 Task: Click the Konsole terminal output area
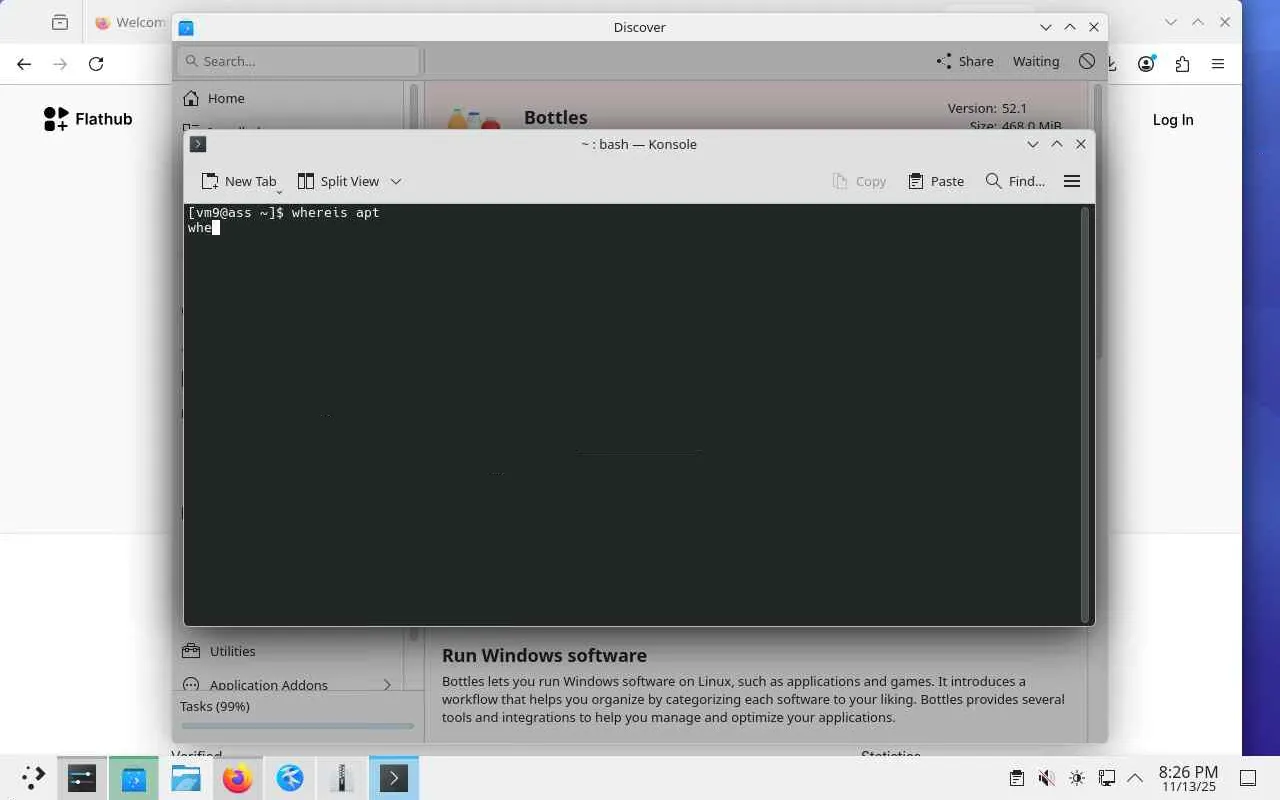pyautogui.click(x=633, y=414)
